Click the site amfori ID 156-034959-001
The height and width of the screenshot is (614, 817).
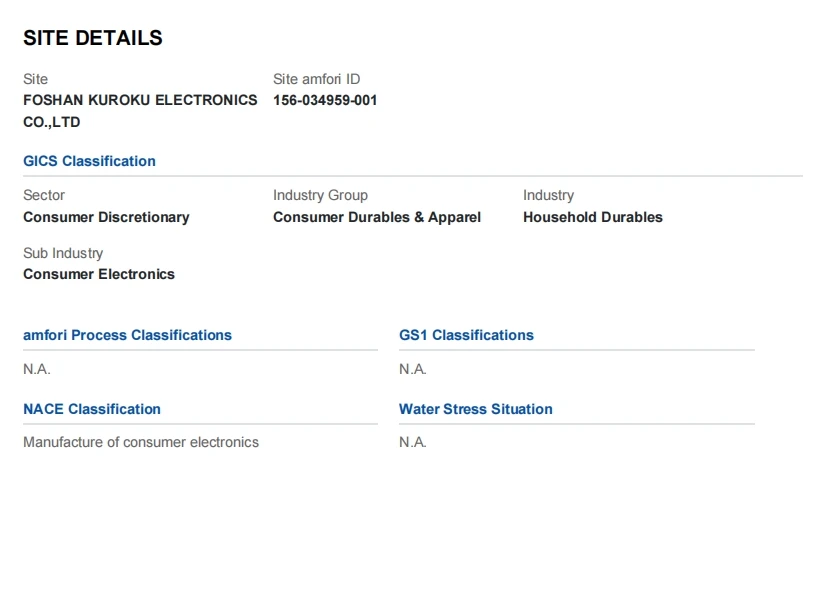point(325,100)
